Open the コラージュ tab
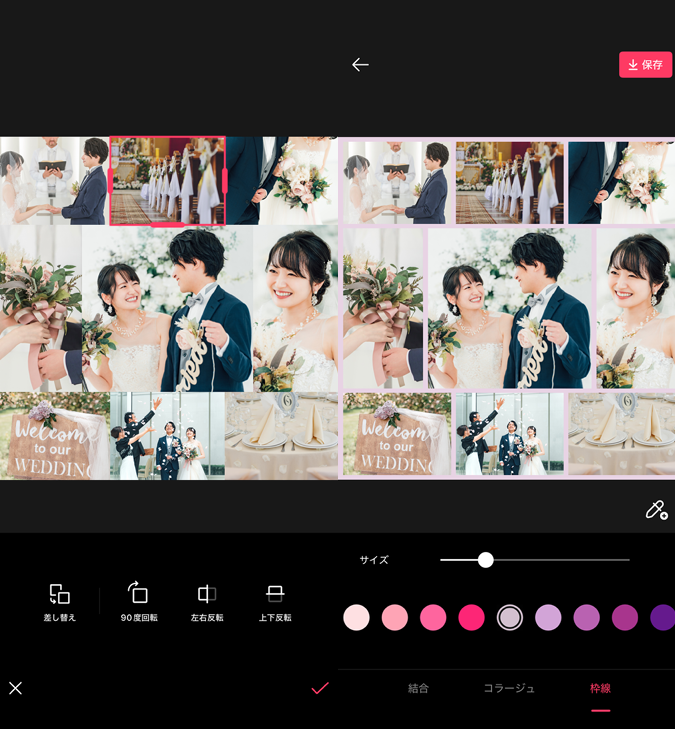The width and height of the screenshot is (675, 729). click(x=509, y=689)
